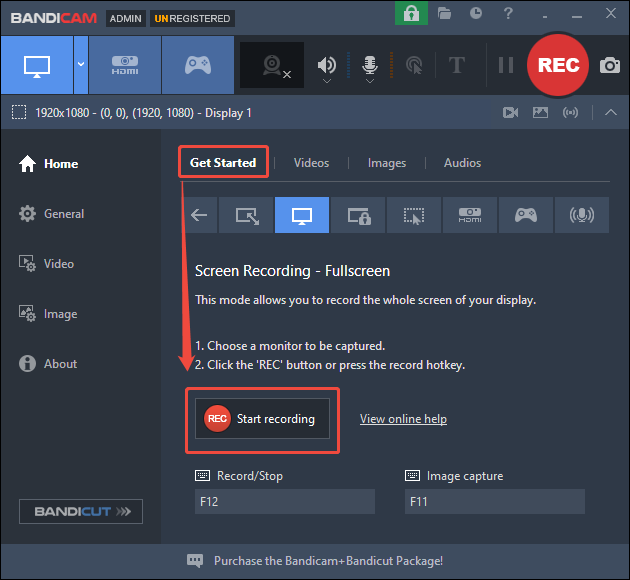
Task: Select fullscreen monitor mode icon
Action: pos(302,215)
